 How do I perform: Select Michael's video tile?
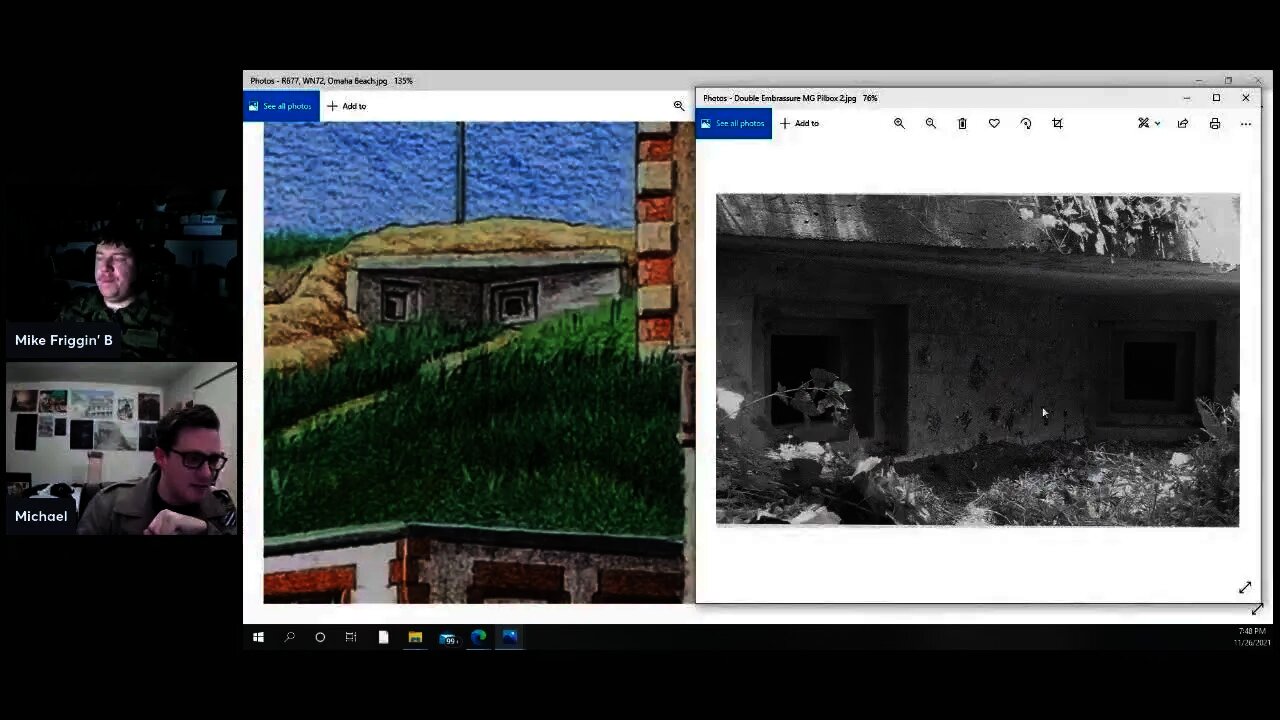[121, 449]
